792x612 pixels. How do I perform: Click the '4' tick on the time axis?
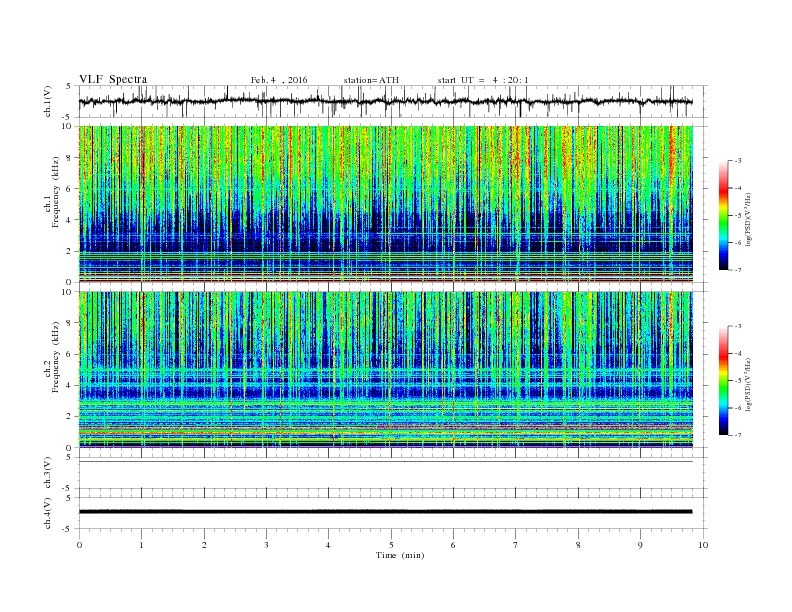[328, 545]
